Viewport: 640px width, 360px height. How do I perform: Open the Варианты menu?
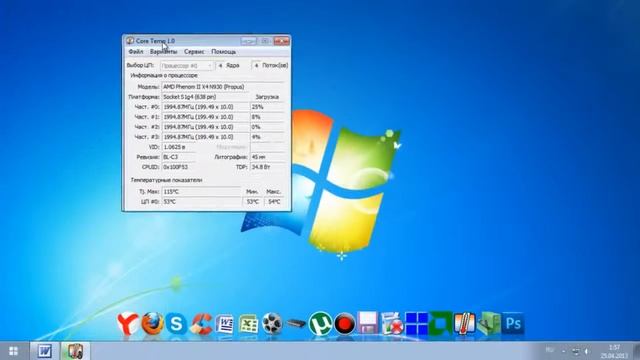(x=163, y=52)
